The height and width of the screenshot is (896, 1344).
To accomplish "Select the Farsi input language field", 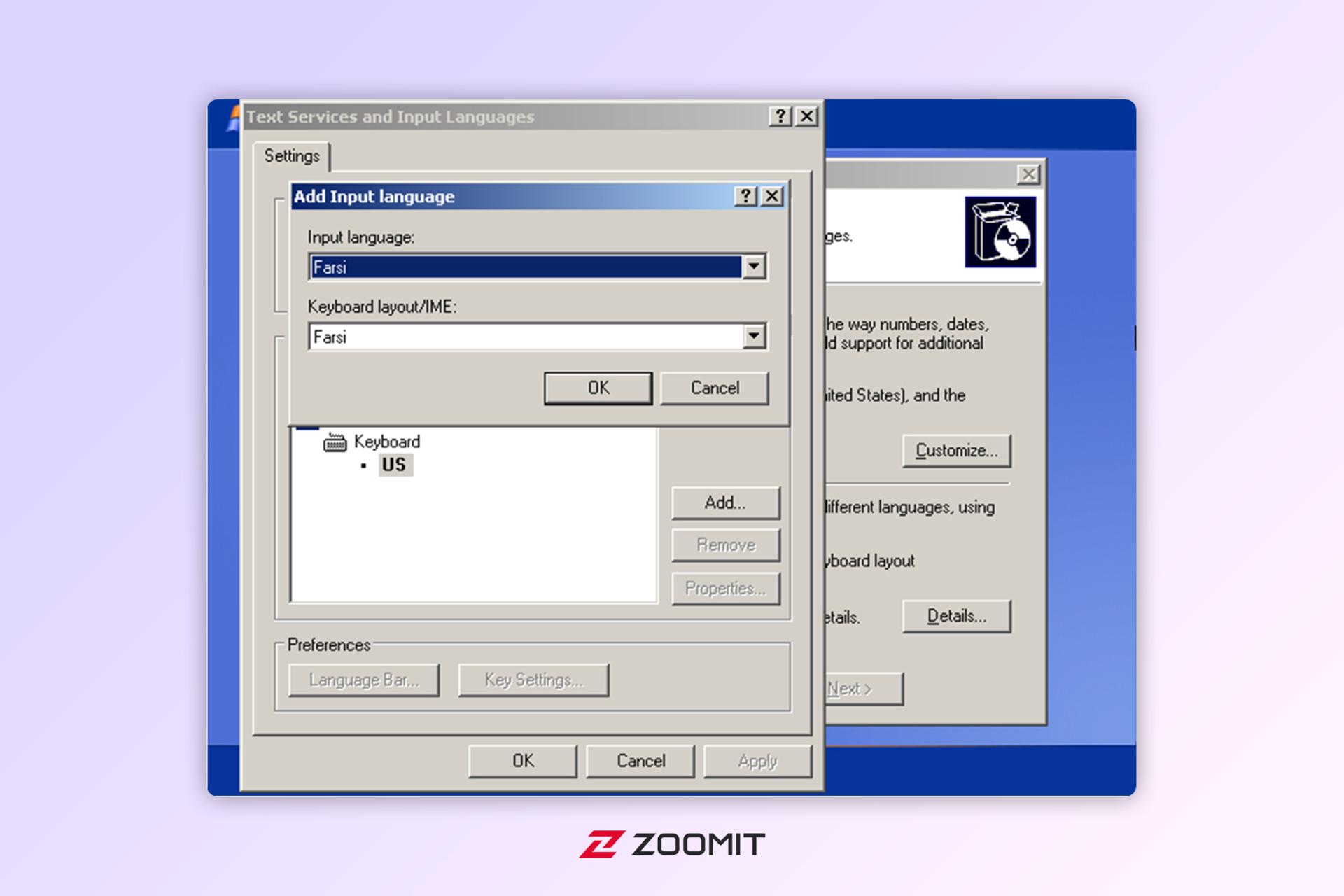I will click(526, 267).
